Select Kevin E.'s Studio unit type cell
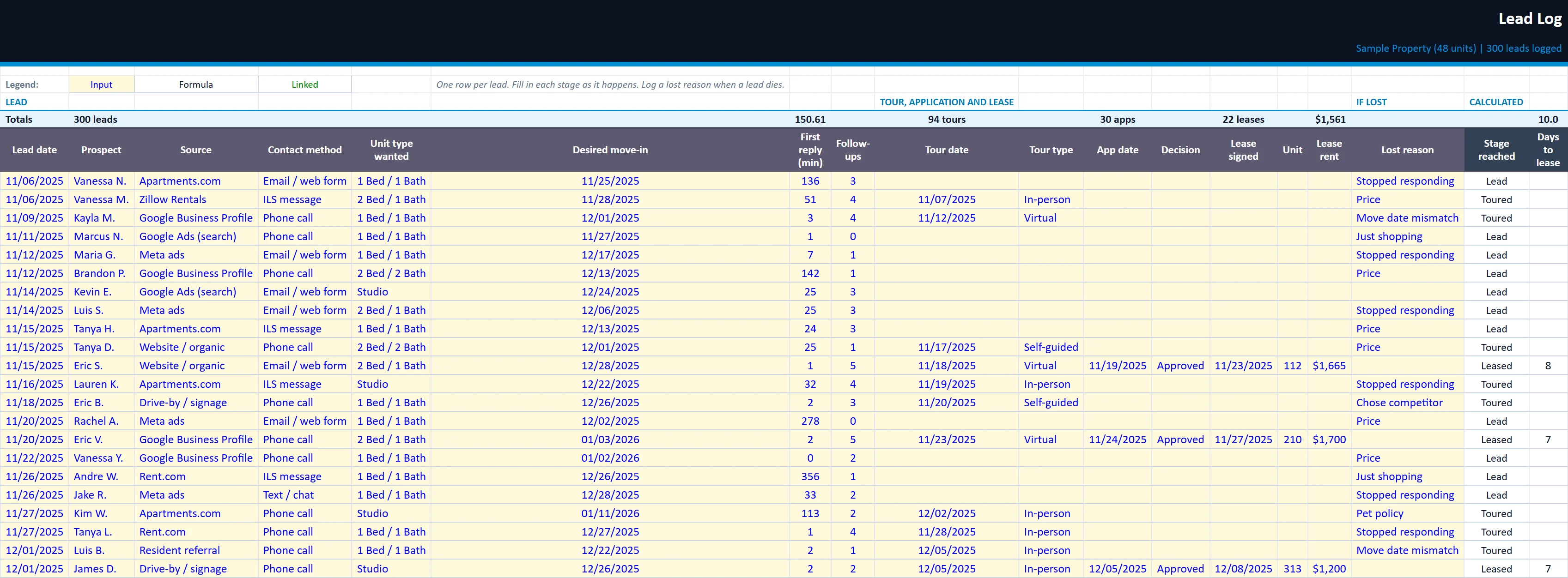This screenshot has width=1568, height=578. click(391, 291)
